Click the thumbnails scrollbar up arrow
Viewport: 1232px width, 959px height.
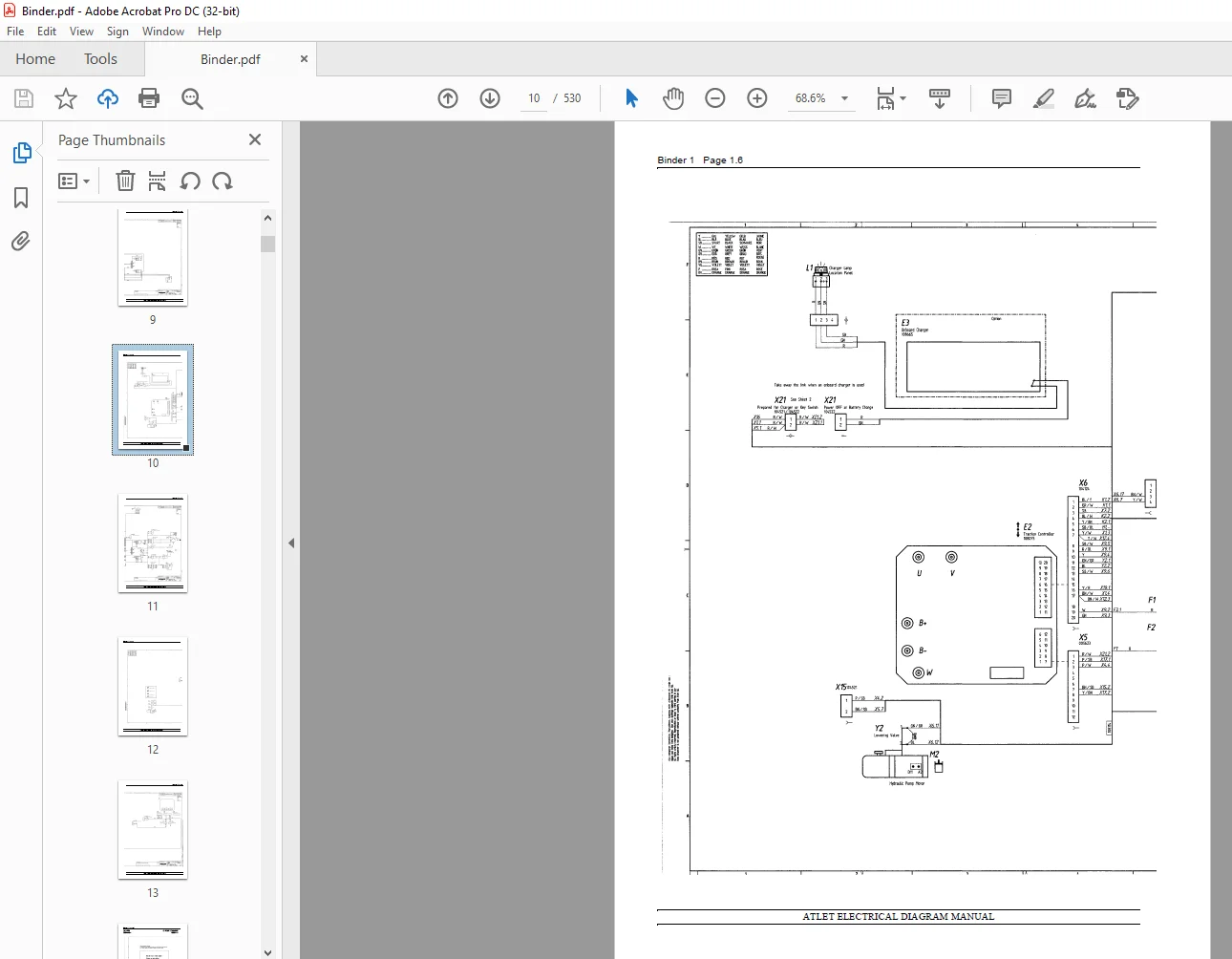click(267, 218)
